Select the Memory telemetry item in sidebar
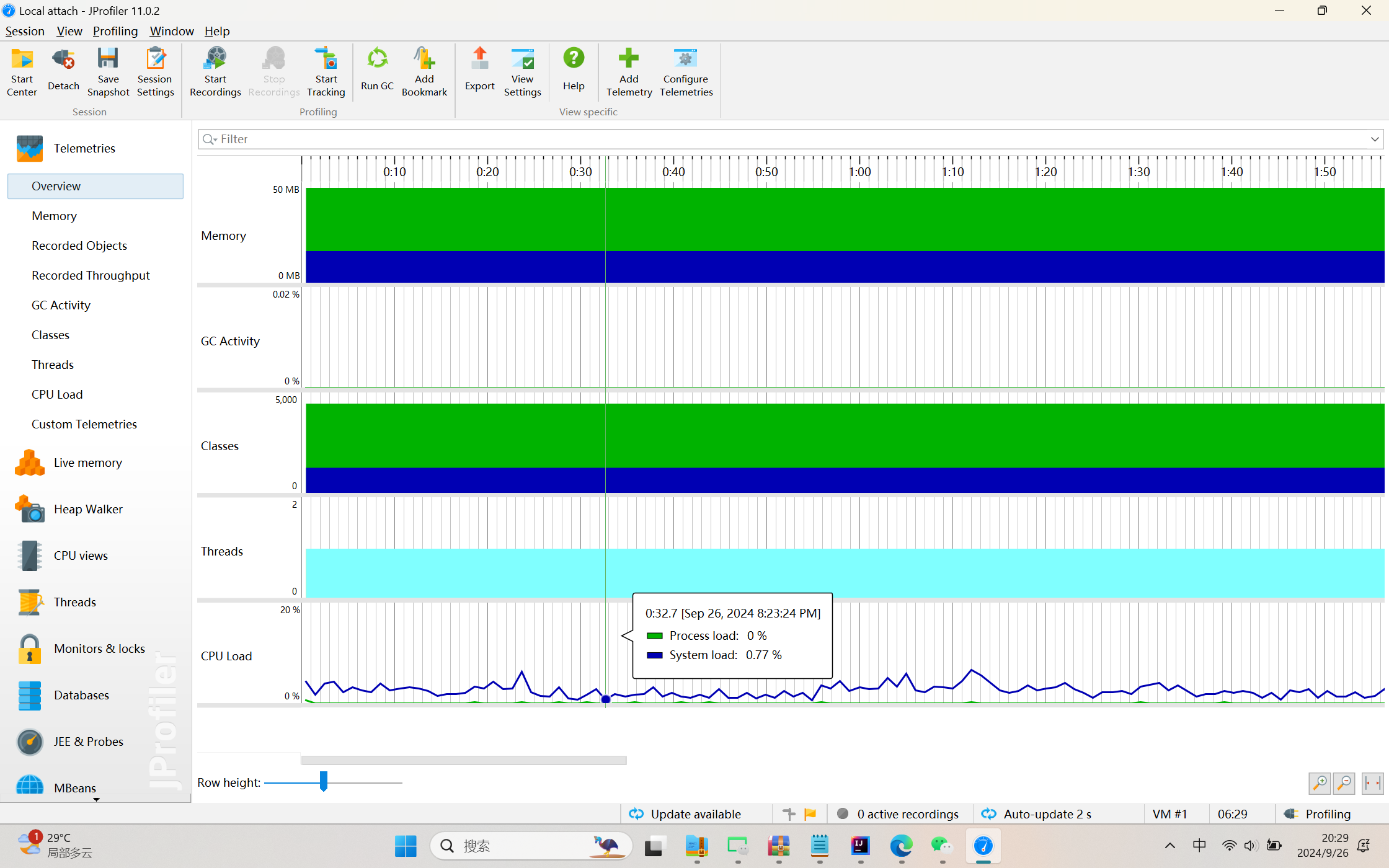This screenshot has width=1389, height=868. click(55, 216)
